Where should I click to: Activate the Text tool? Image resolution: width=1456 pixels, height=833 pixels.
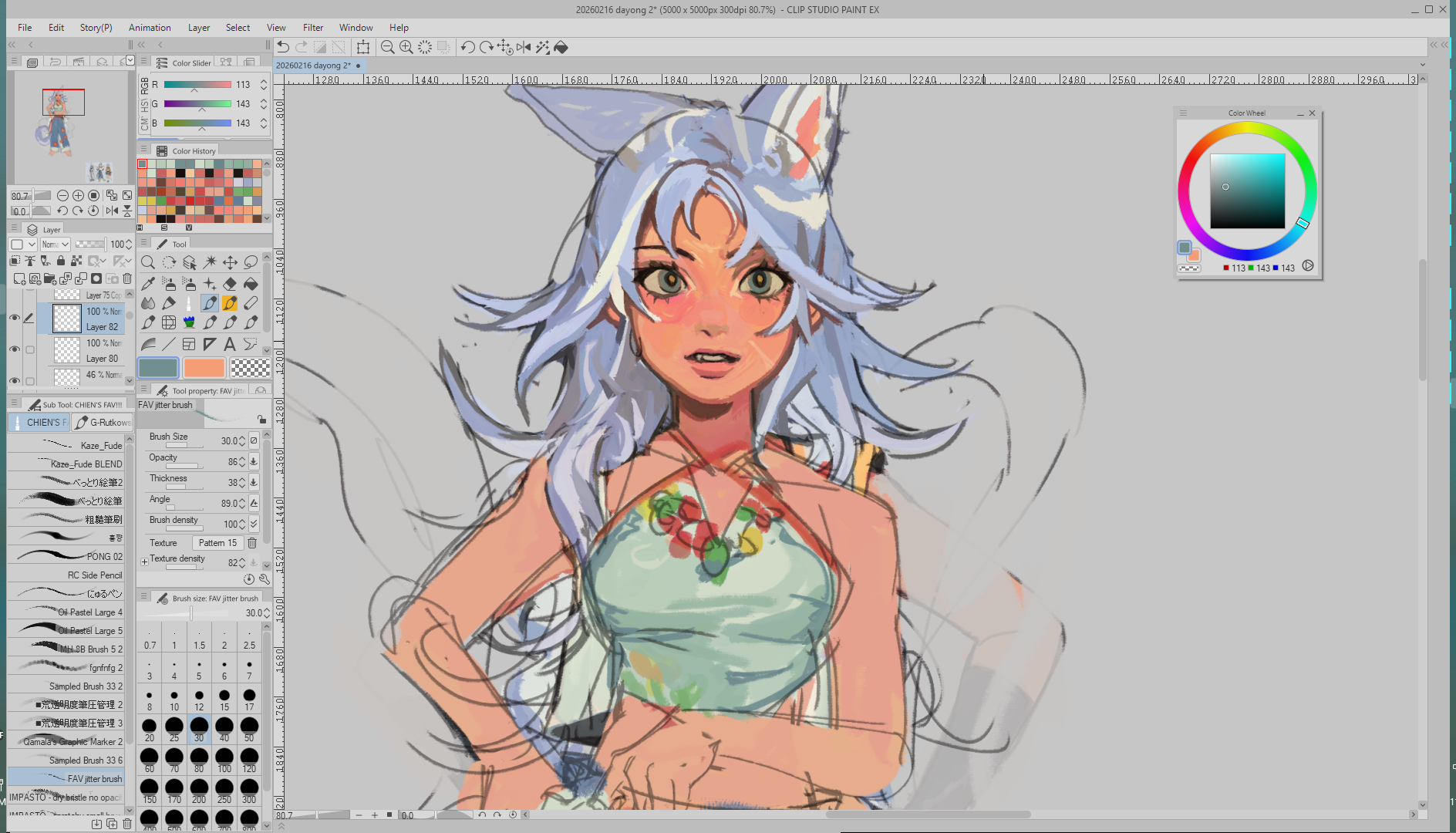230,344
